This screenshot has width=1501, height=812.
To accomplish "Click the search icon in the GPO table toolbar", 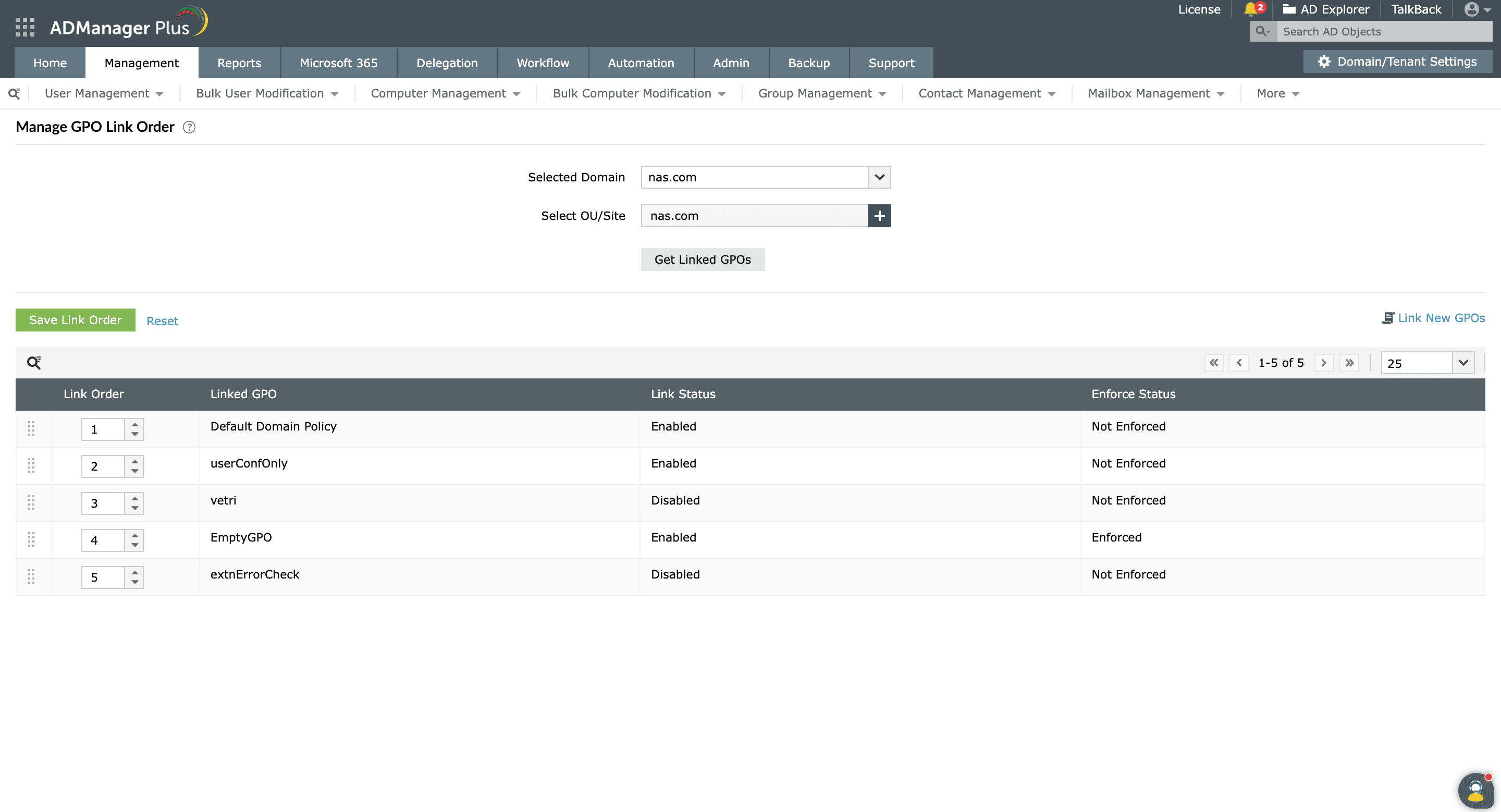I will point(34,362).
